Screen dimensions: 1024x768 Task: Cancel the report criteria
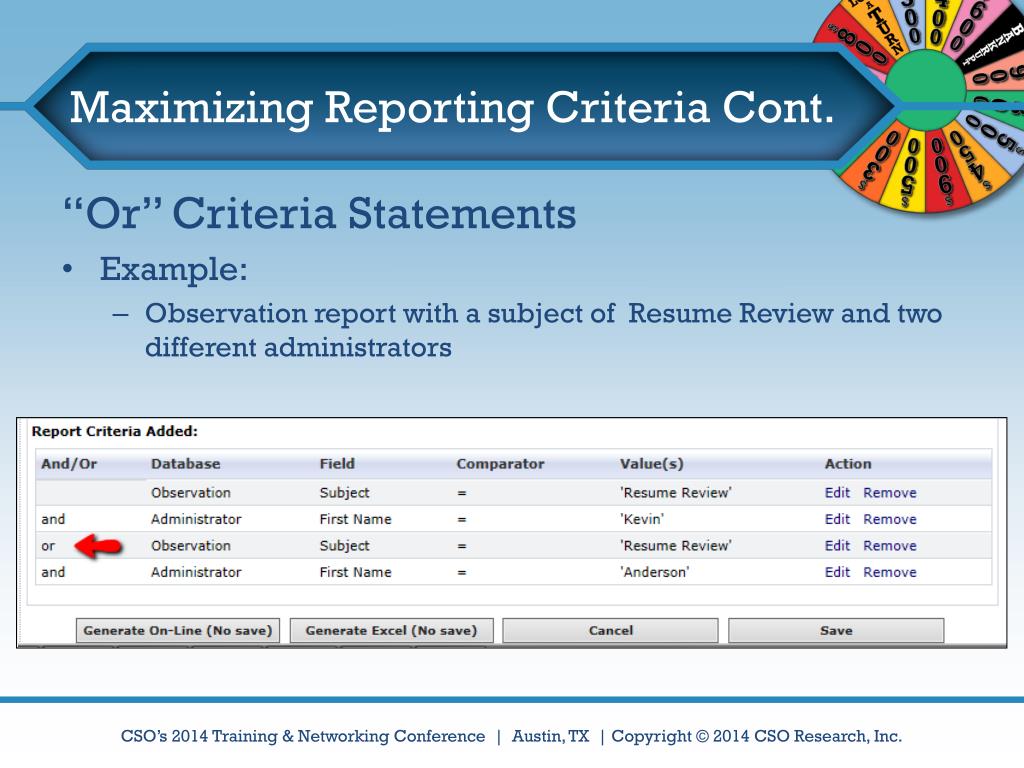tap(611, 631)
